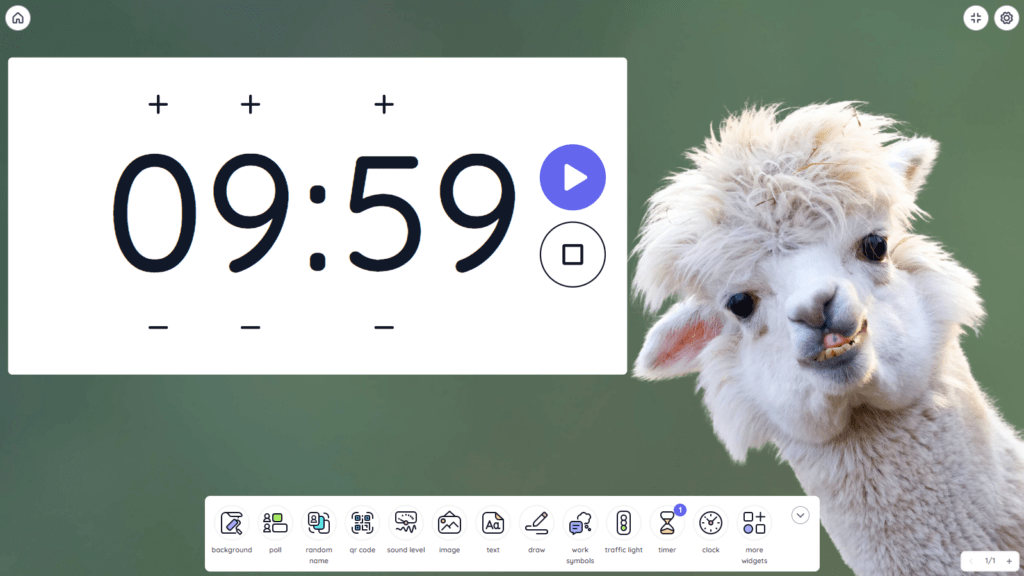Open the background widget
1024x576 pixels.
tap(232, 524)
